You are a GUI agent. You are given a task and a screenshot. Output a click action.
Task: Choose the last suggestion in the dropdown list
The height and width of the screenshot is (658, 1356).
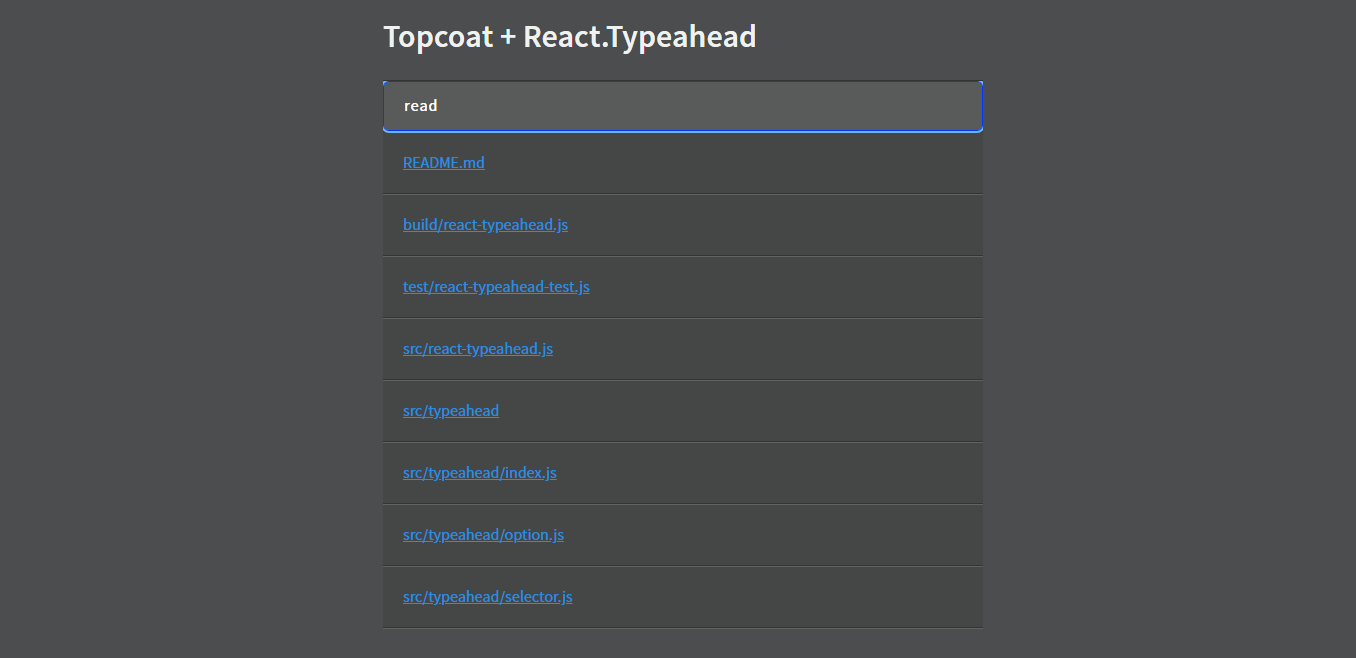(x=487, y=596)
